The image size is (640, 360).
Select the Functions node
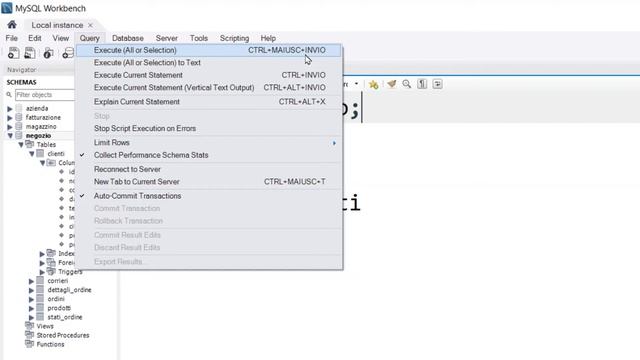(x=50, y=344)
